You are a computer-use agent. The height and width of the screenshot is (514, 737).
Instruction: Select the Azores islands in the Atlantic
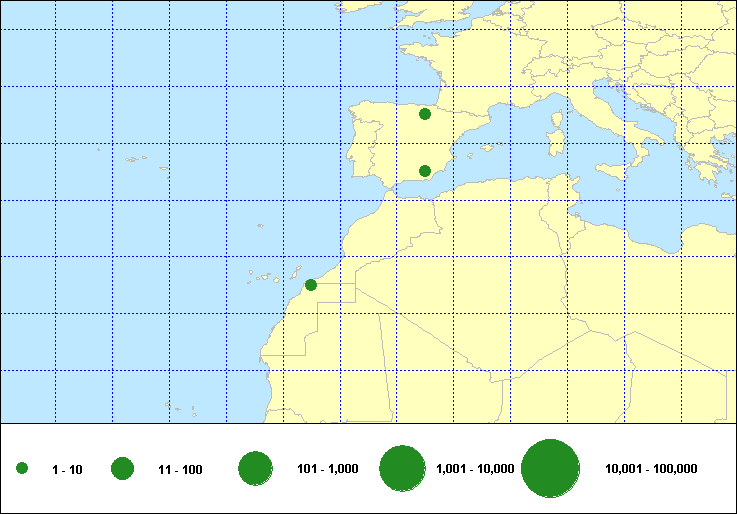[133, 158]
